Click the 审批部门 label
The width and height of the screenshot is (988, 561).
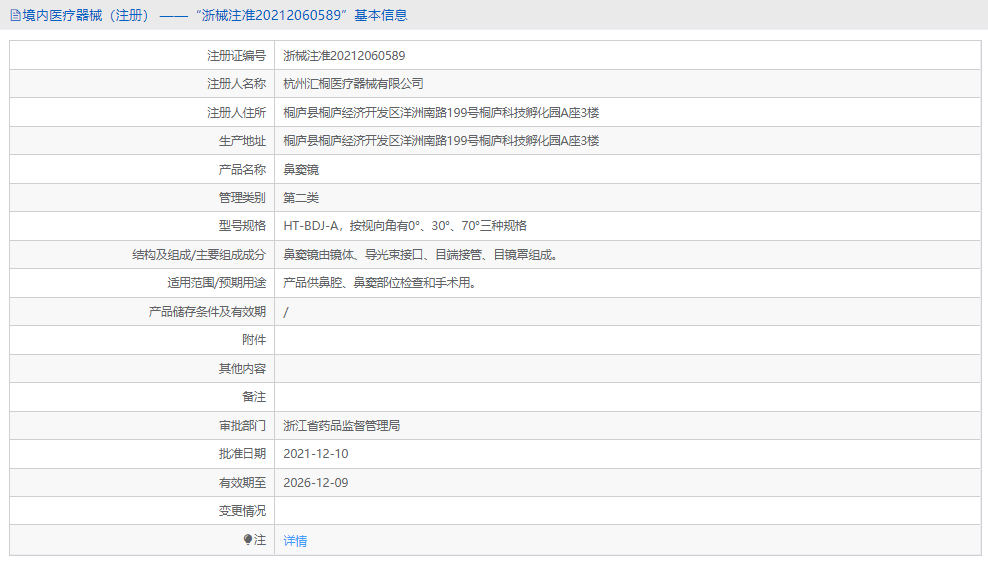click(x=242, y=426)
